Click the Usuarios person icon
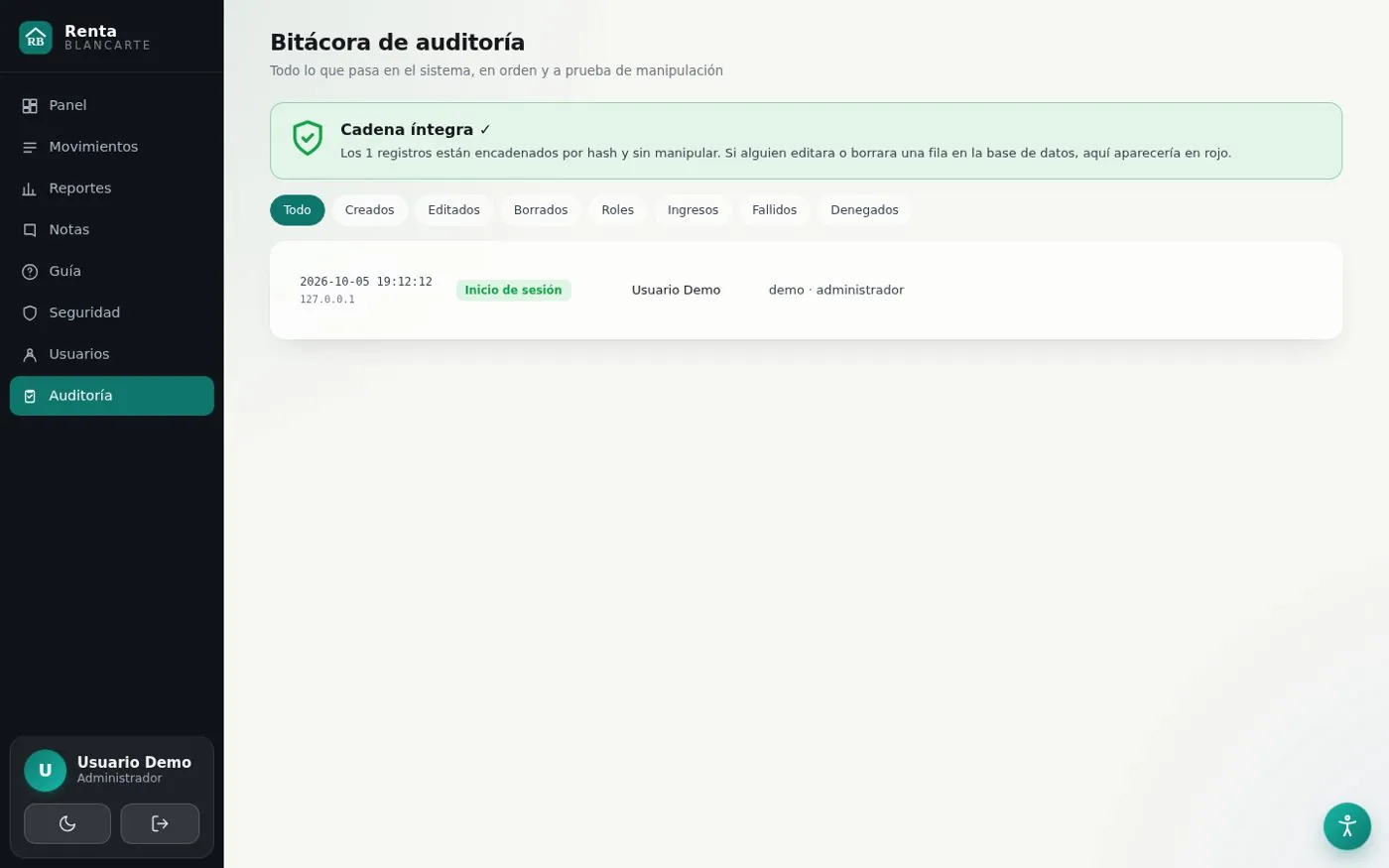Screen dimensions: 1389x868 pos(30,354)
